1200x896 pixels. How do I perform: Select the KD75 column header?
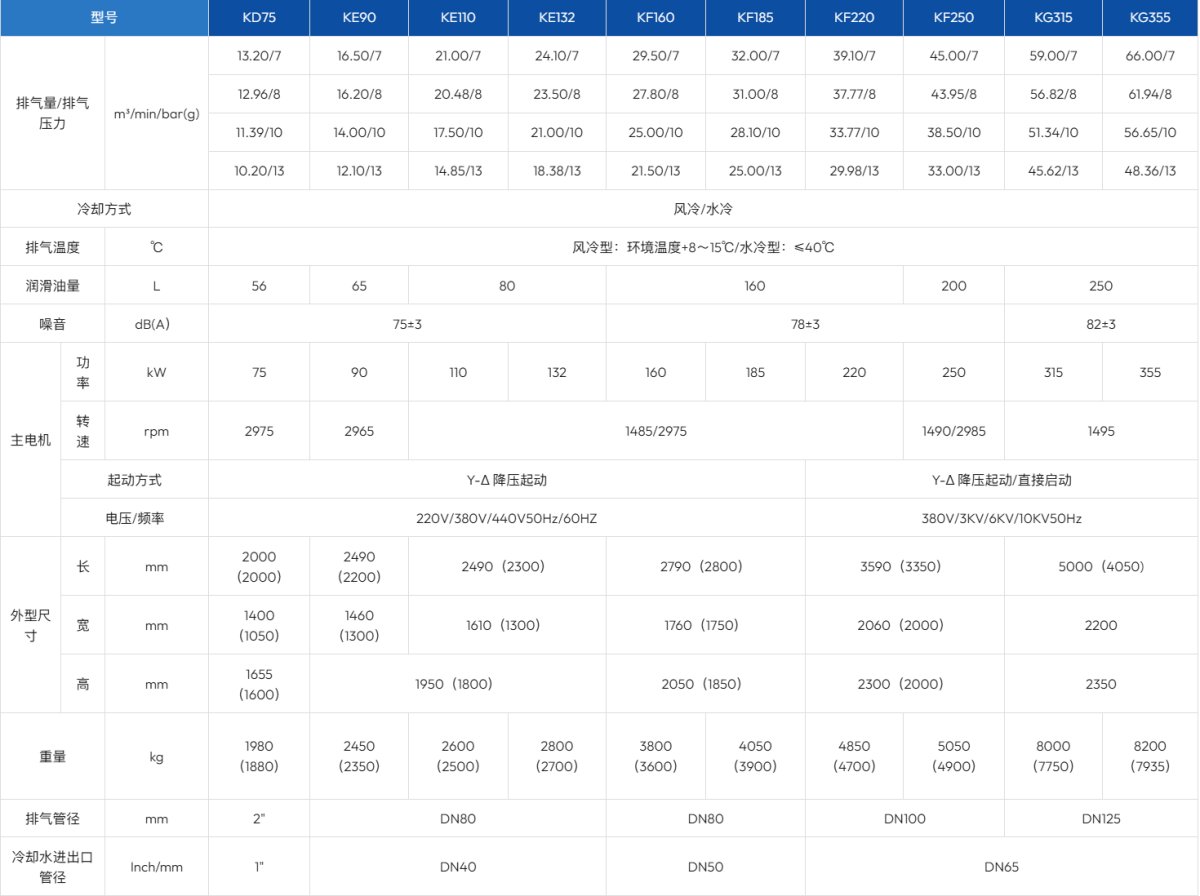click(259, 17)
